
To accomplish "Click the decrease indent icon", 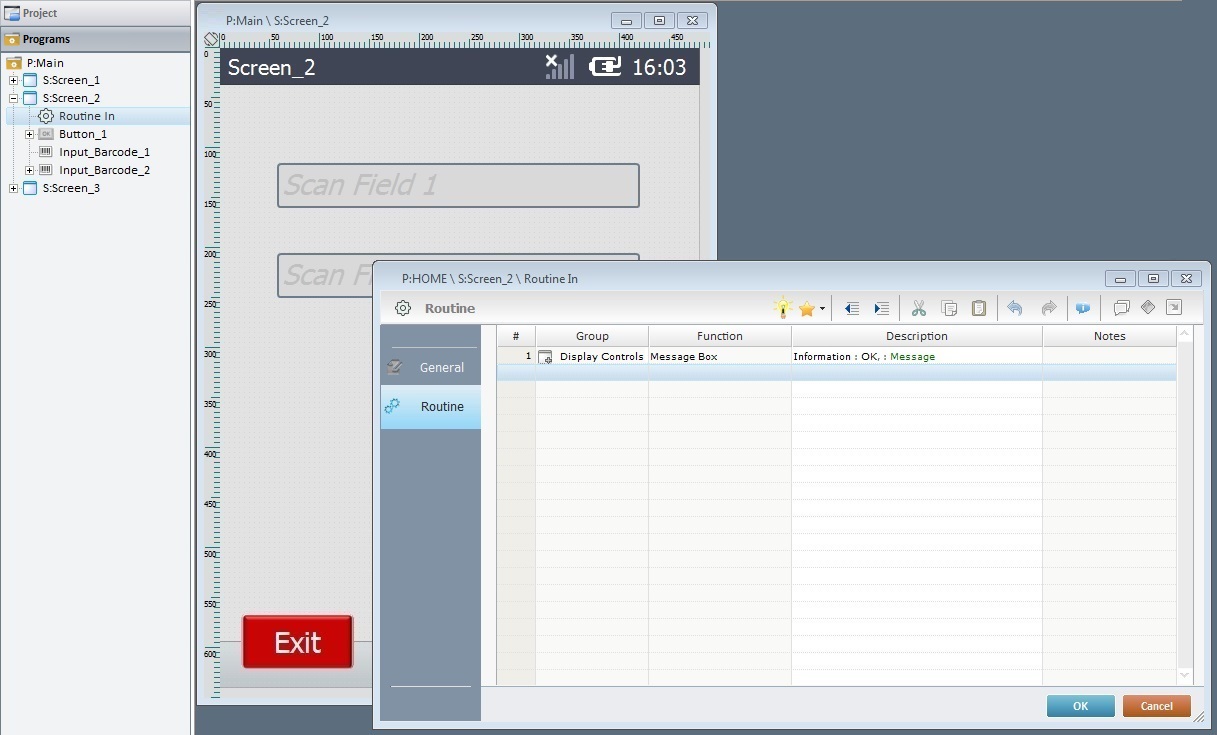I will click(x=851, y=308).
